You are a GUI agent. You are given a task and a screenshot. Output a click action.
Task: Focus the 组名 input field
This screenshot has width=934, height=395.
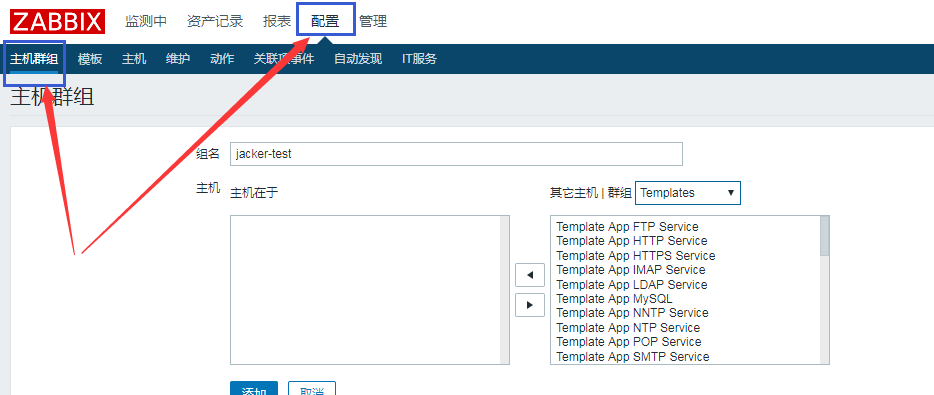point(456,154)
